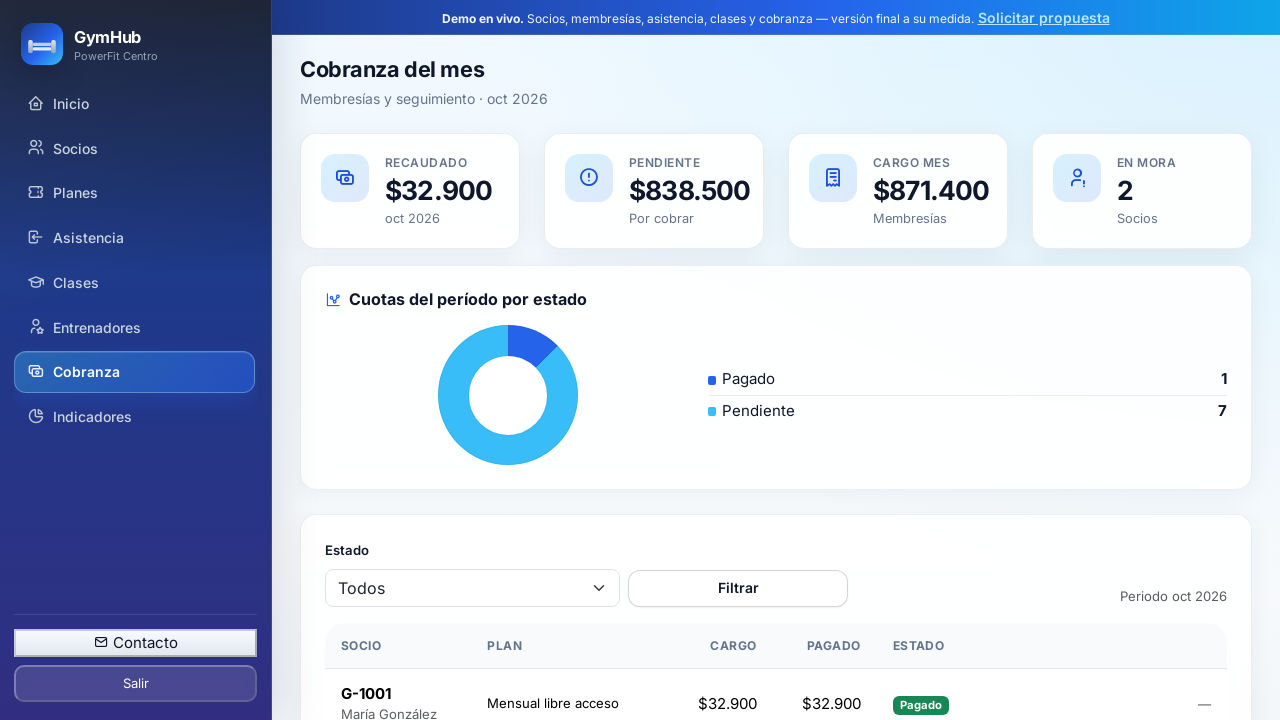The height and width of the screenshot is (720, 1280).
Task: Click the "Mensual libre acceso" plan cell
Action: point(553,704)
